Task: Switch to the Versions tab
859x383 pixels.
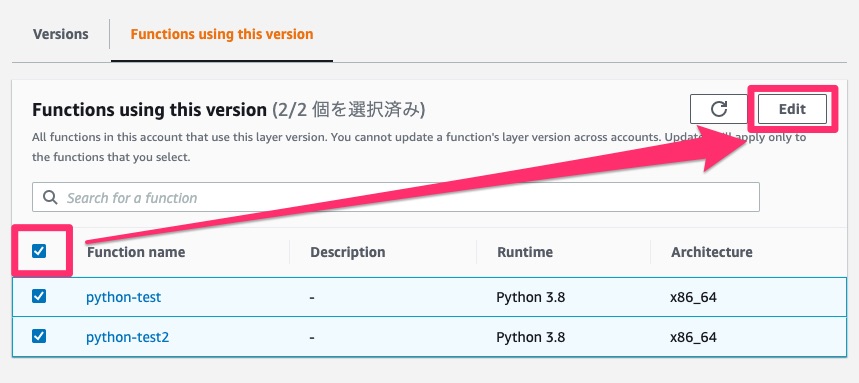Action: click(60, 34)
